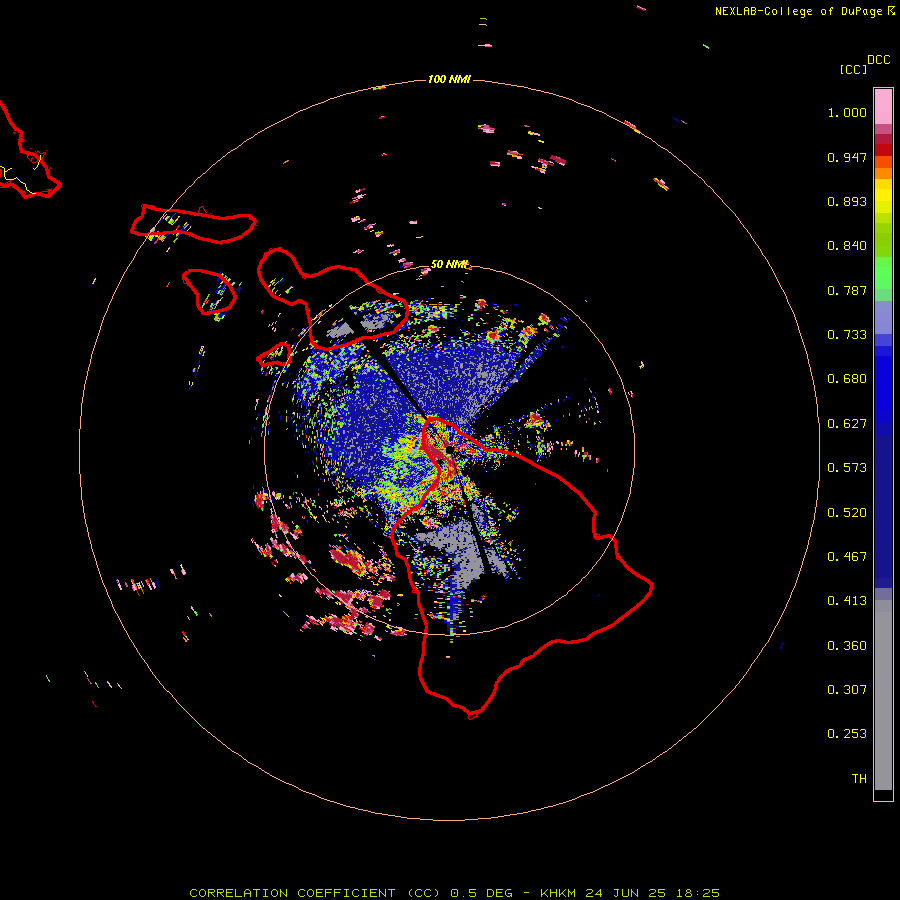Click the 0.787 color scale value
Viewport: 900px width, 900px height.
tap(847, 290)
